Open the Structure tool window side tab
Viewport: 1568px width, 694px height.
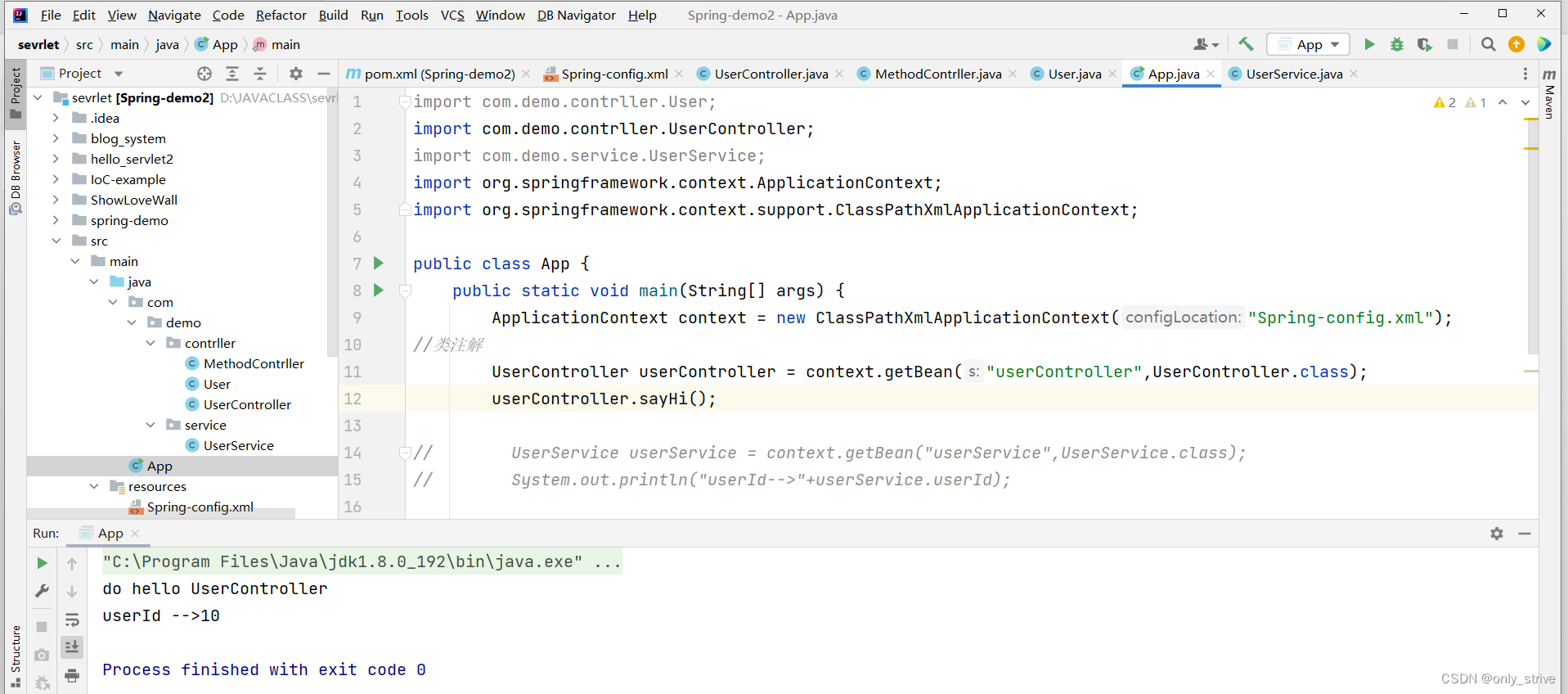tap(16, 656)
